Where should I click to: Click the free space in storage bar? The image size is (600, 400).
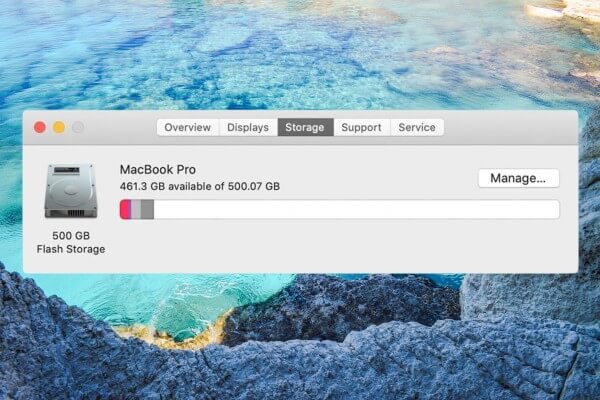pos(356,209)
